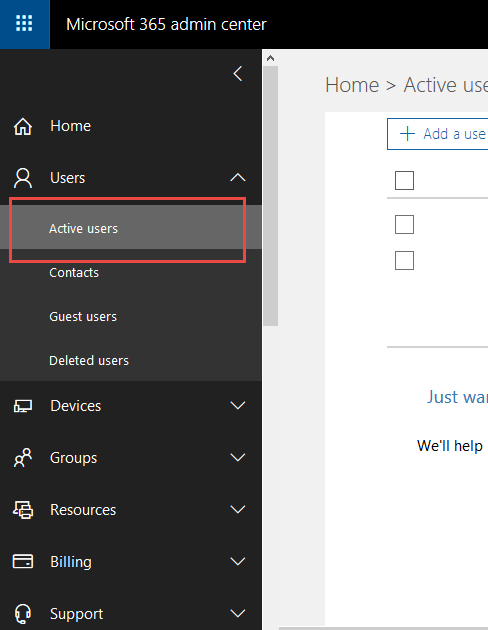This screenshot has width=488, height=630.
Task: Open Deleted users page
Action: 89,360
